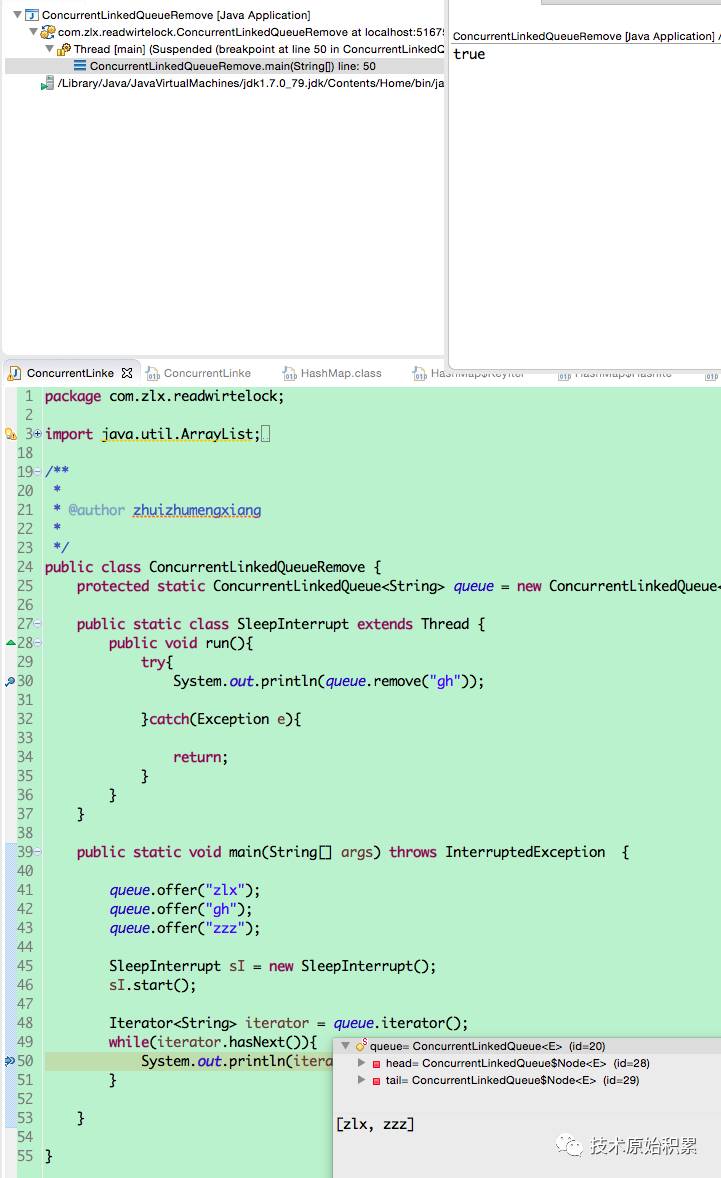Click the [zlx, zzz] value in the popup
Image resolution: width=721 pixels, height=1178 pixels.
pyautogui.click(x=375, y=1125)
